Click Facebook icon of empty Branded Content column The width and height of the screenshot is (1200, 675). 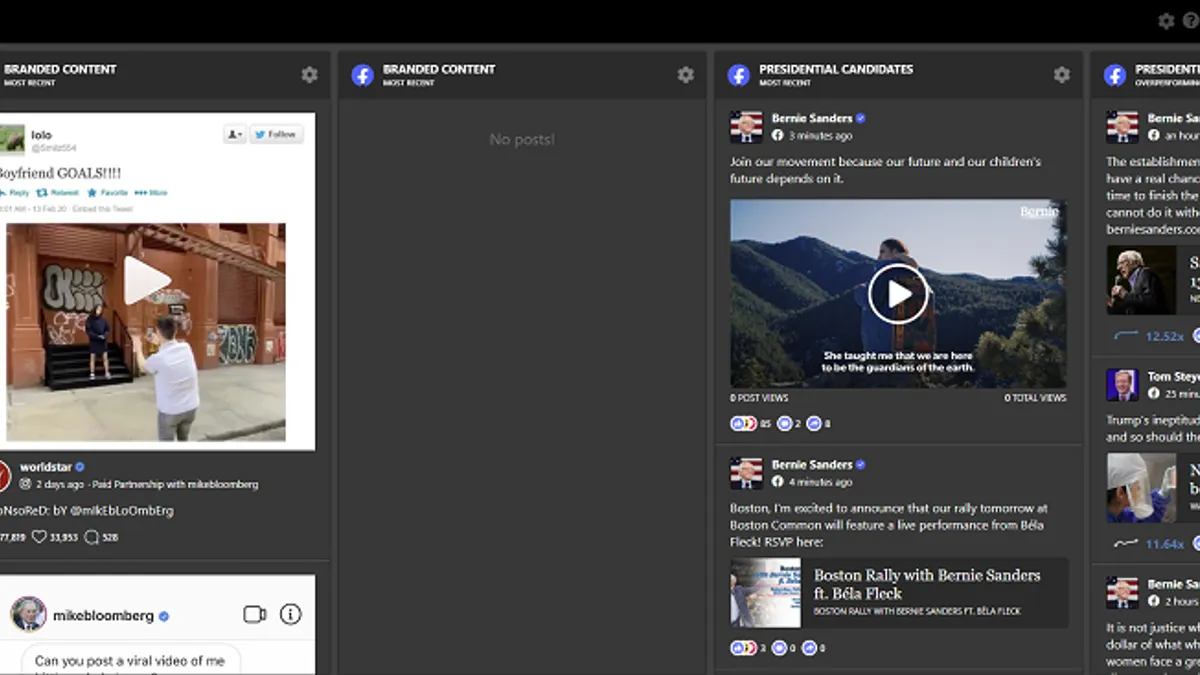click(362, 75)
